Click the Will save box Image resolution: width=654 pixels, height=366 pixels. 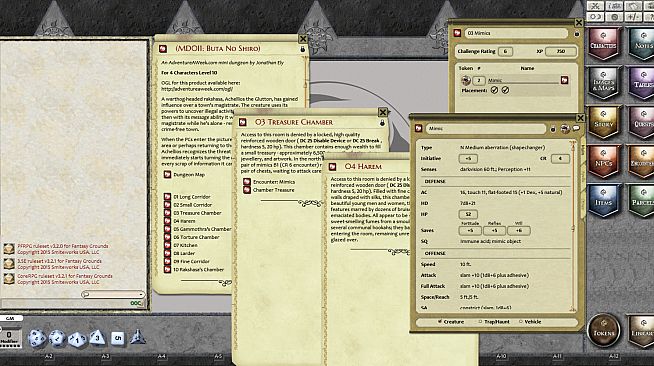(519, 231)
